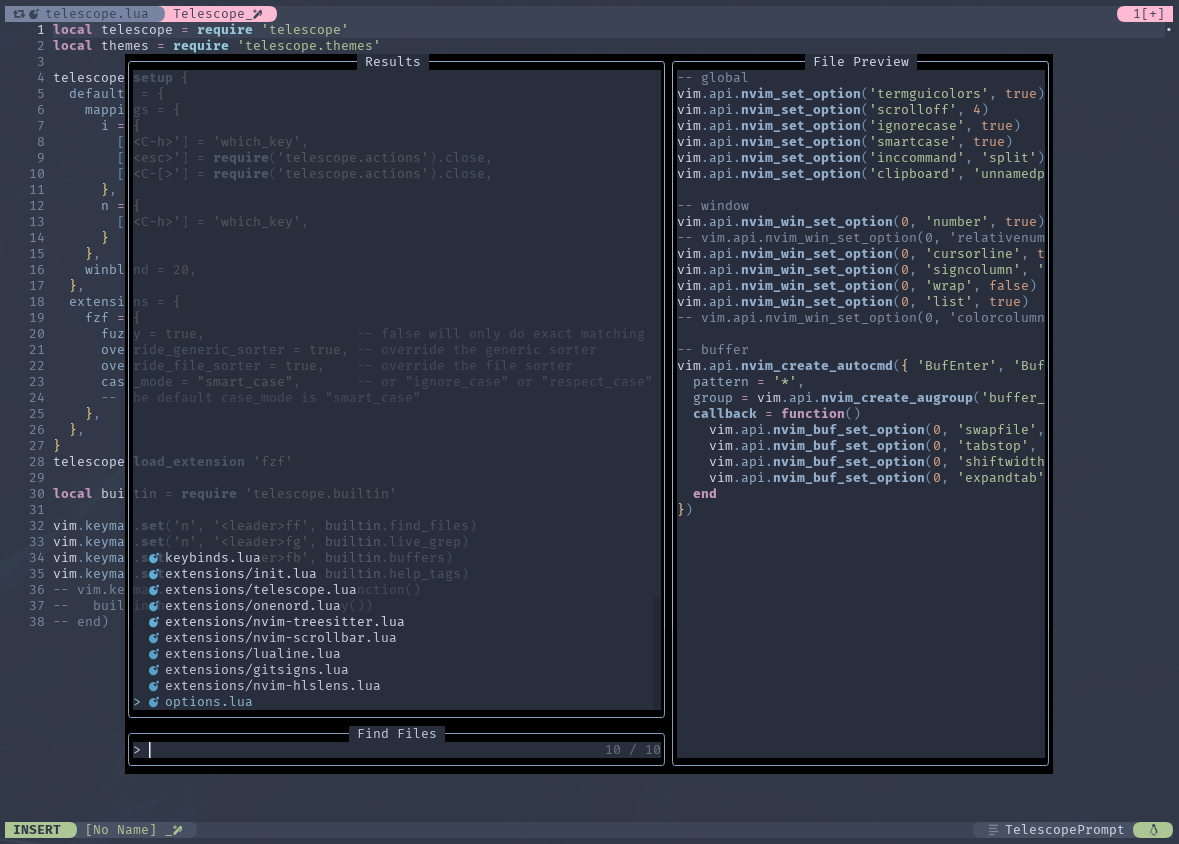Select keybinds.lua in the Results list
The image size is (1179, 844).
click(212, 557)
